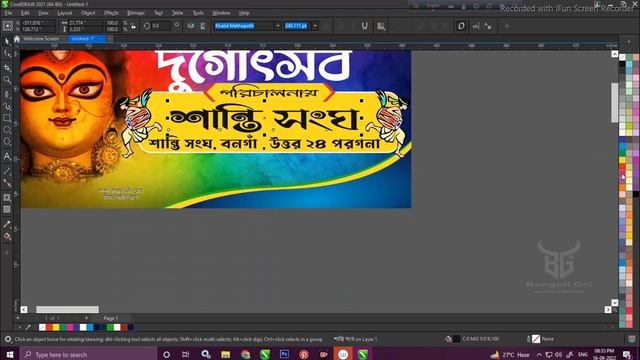Click the object width input field
This screenshot has height=360, width=640.
pyautogui.click(x=84, y=23)
